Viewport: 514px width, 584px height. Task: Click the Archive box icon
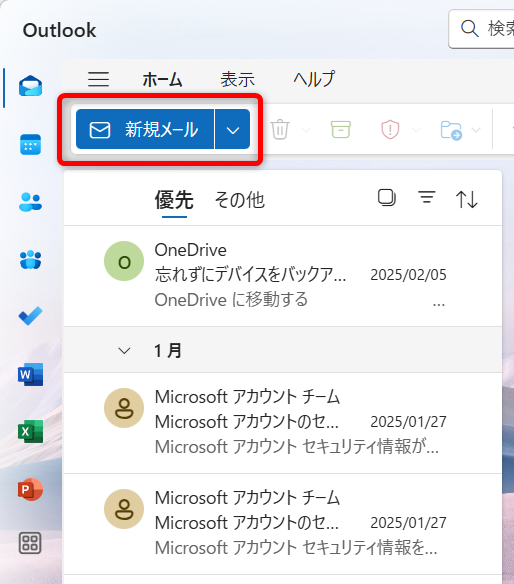pyautogui.click(x=341, y=129)
